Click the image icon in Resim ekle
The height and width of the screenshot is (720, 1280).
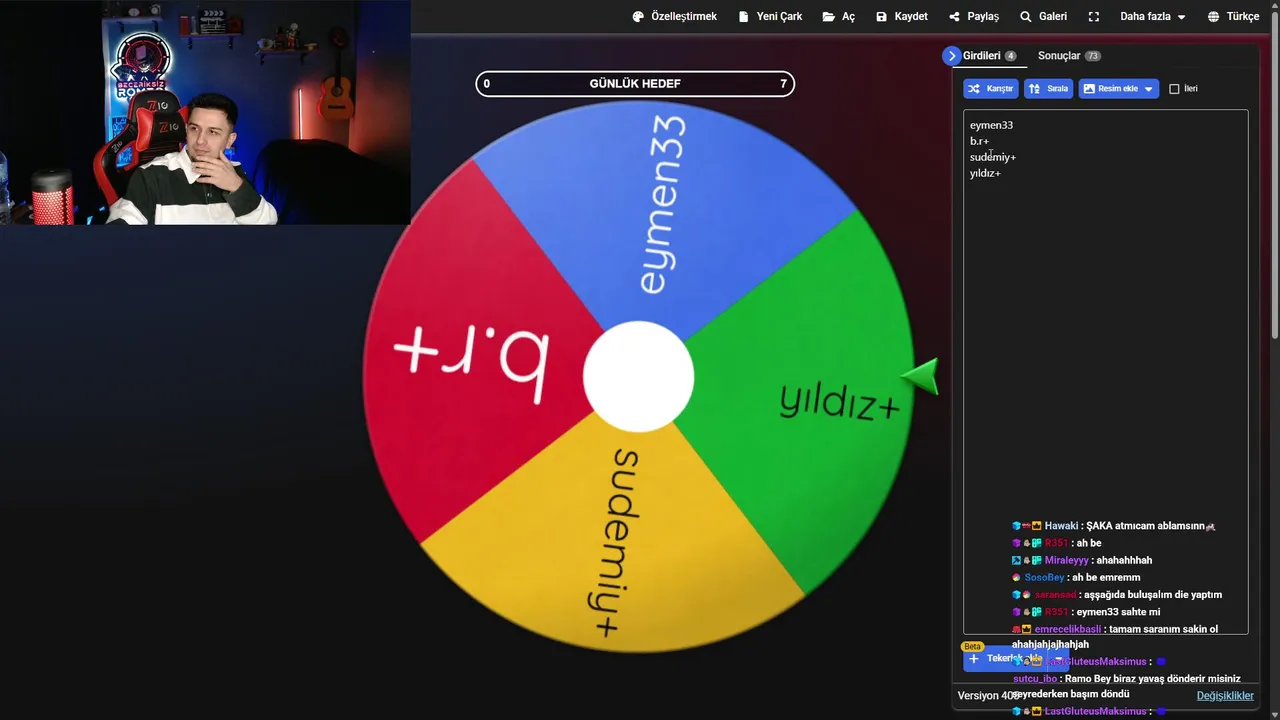pos(1089,89)
